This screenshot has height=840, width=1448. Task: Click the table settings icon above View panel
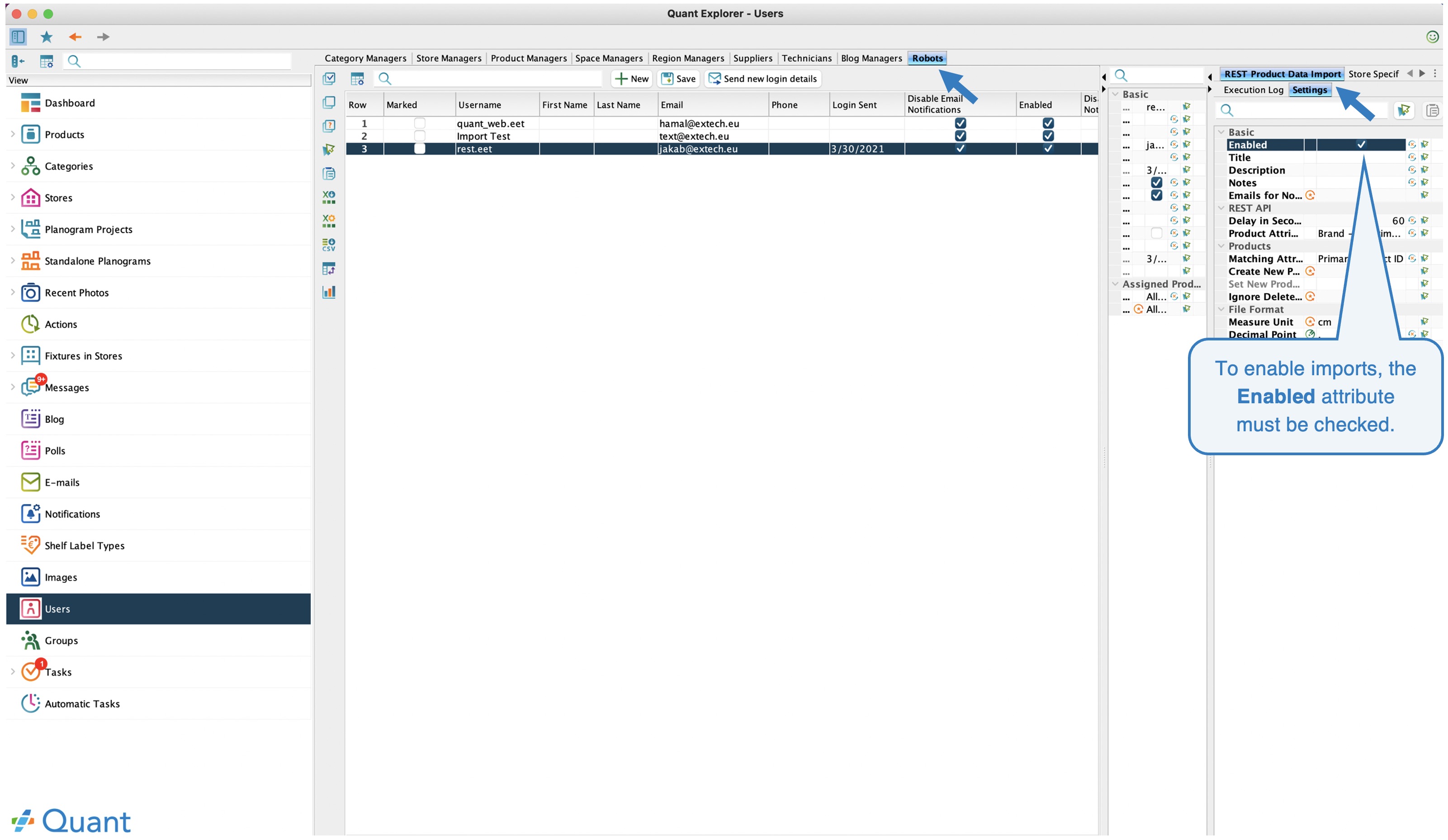47,61
